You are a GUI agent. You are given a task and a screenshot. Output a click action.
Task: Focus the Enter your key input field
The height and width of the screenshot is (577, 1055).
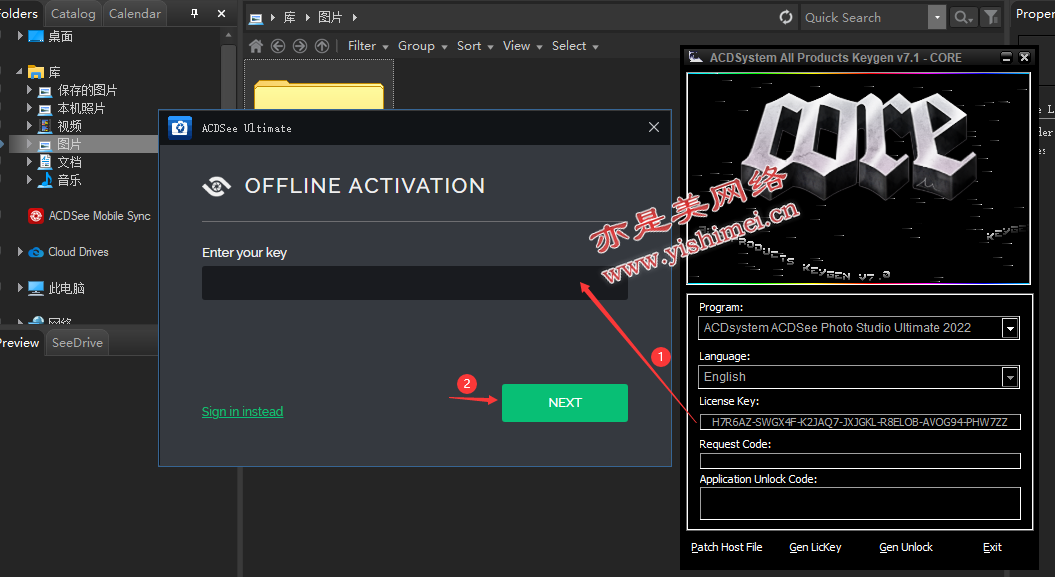[414, 283]
